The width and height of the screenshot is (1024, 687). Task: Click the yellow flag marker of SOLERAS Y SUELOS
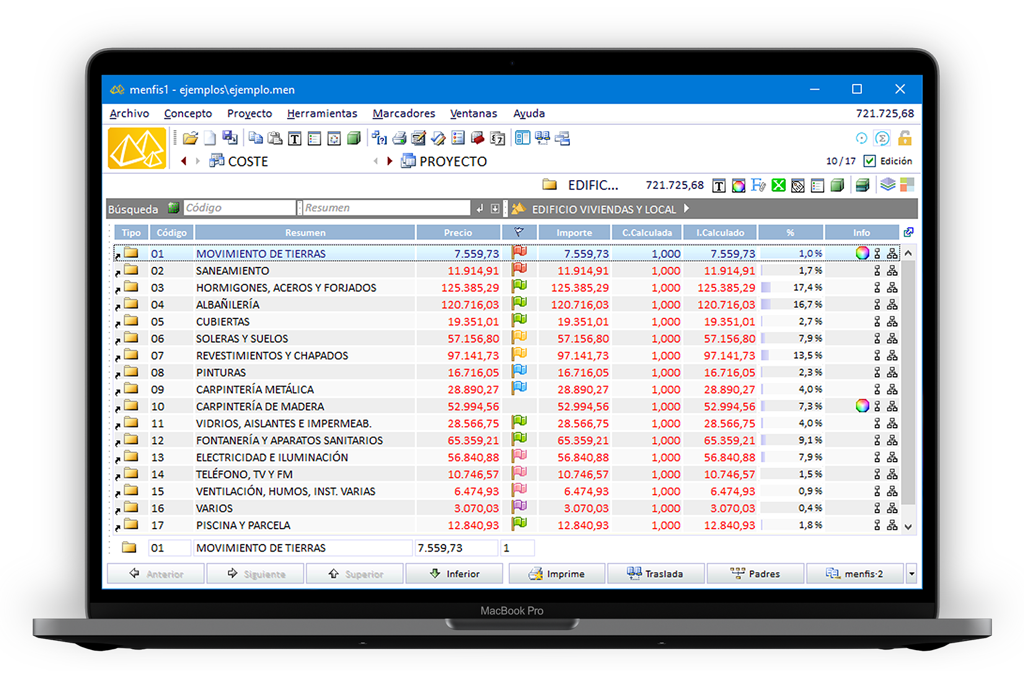[519, 337]
